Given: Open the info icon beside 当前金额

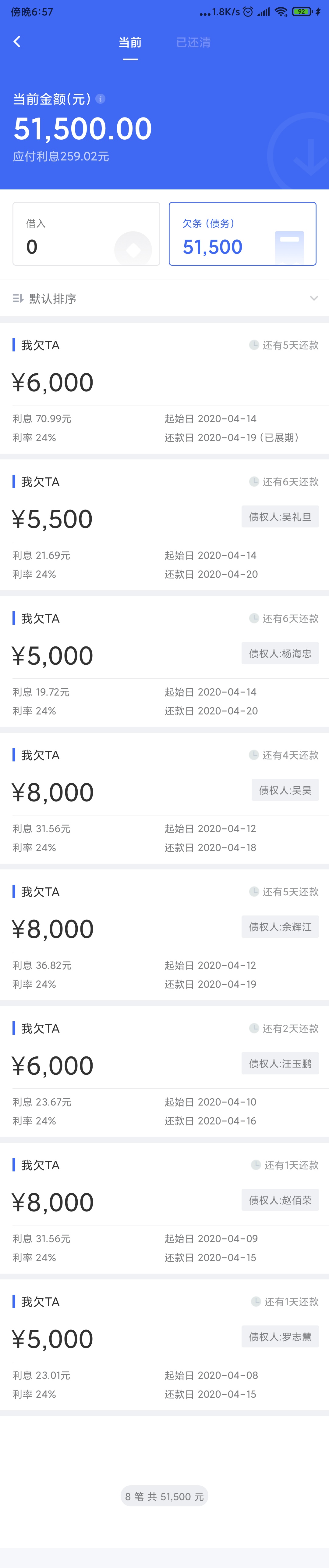Looking at the screenshot, I should [101, 99].
